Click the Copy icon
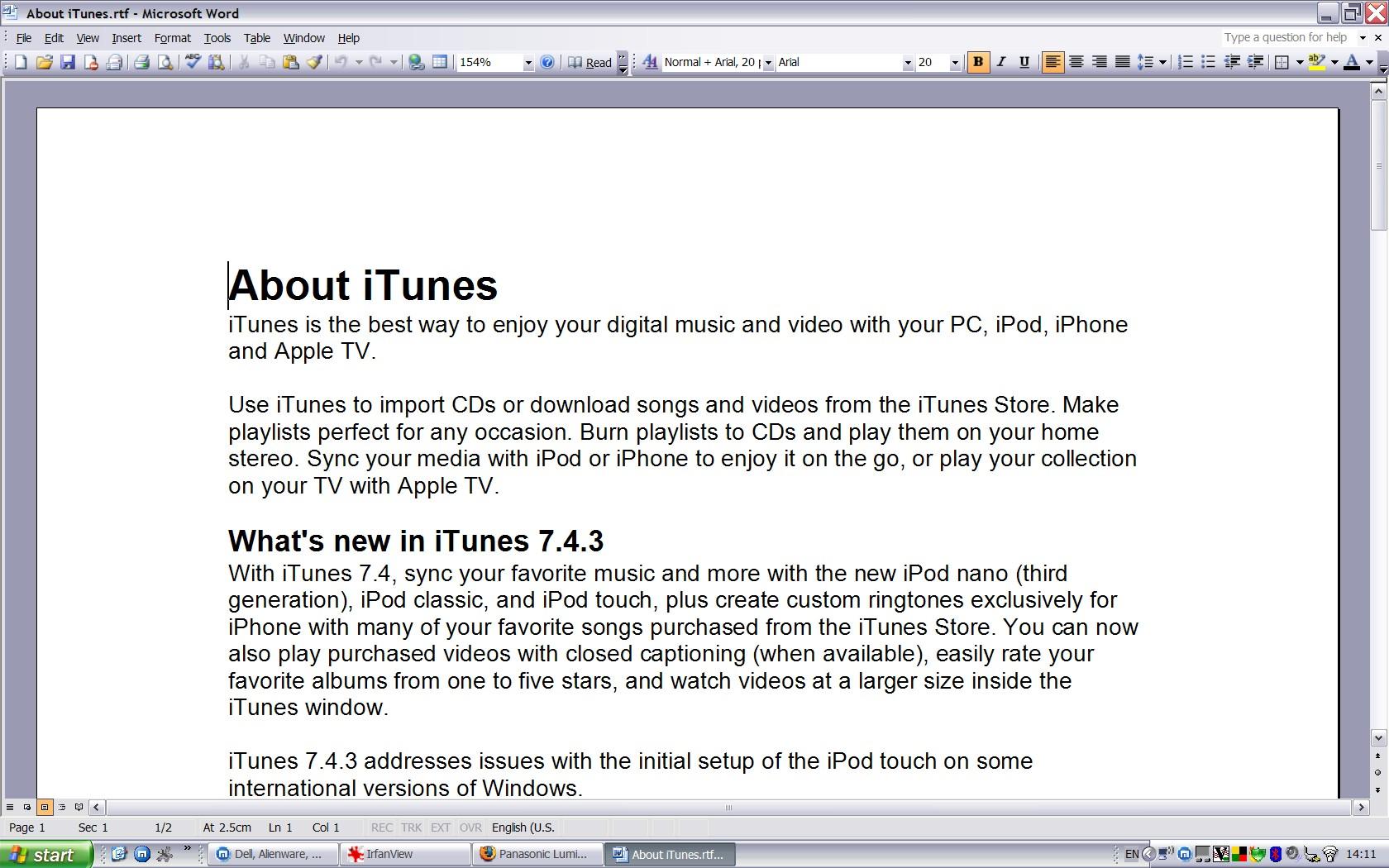Viewport: 1389px width, 868px height. pyautogui.click(x=267, y=62)
